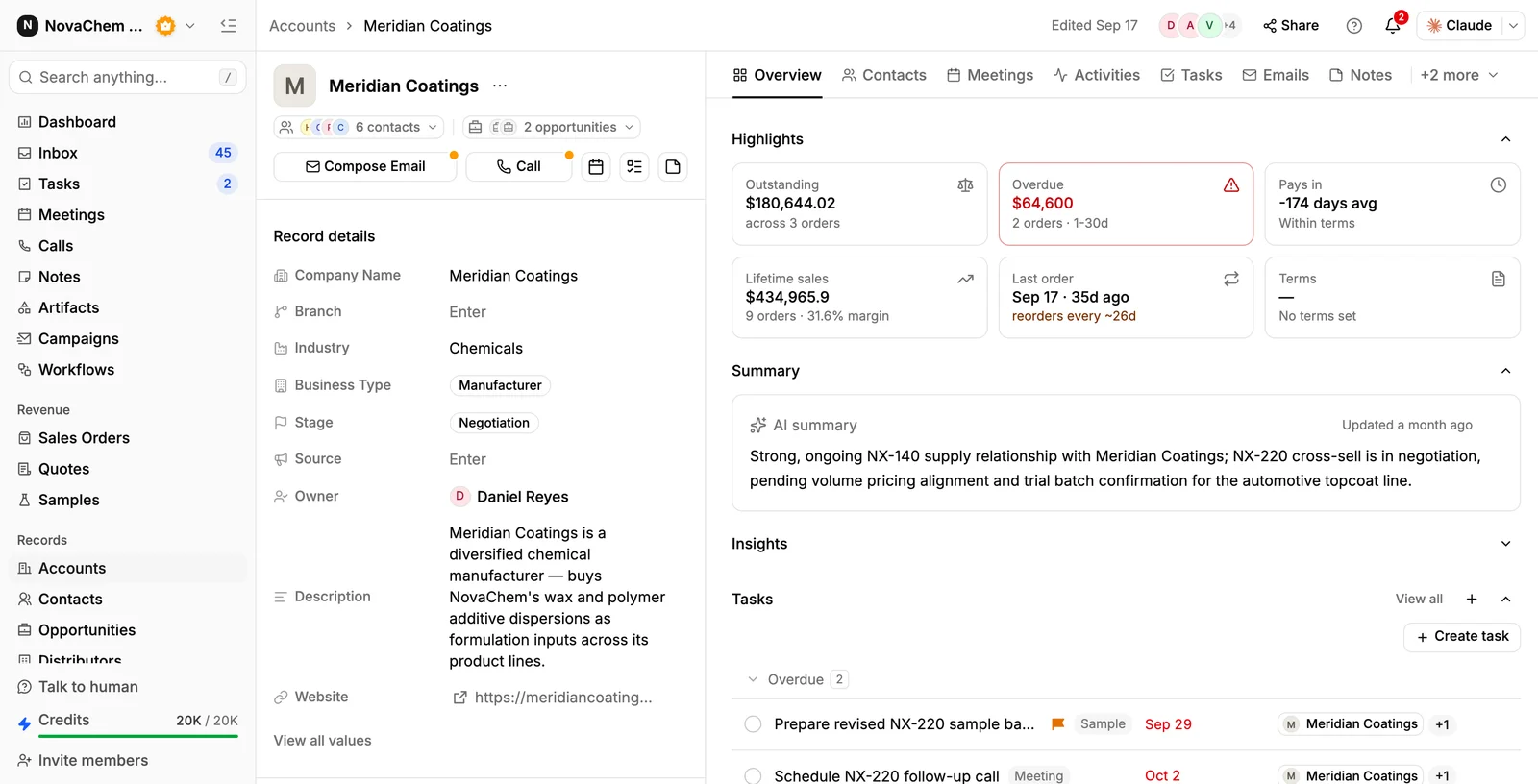Click the calendar icon beside Call
1538x784 pixels.
[x=596, y=166]
